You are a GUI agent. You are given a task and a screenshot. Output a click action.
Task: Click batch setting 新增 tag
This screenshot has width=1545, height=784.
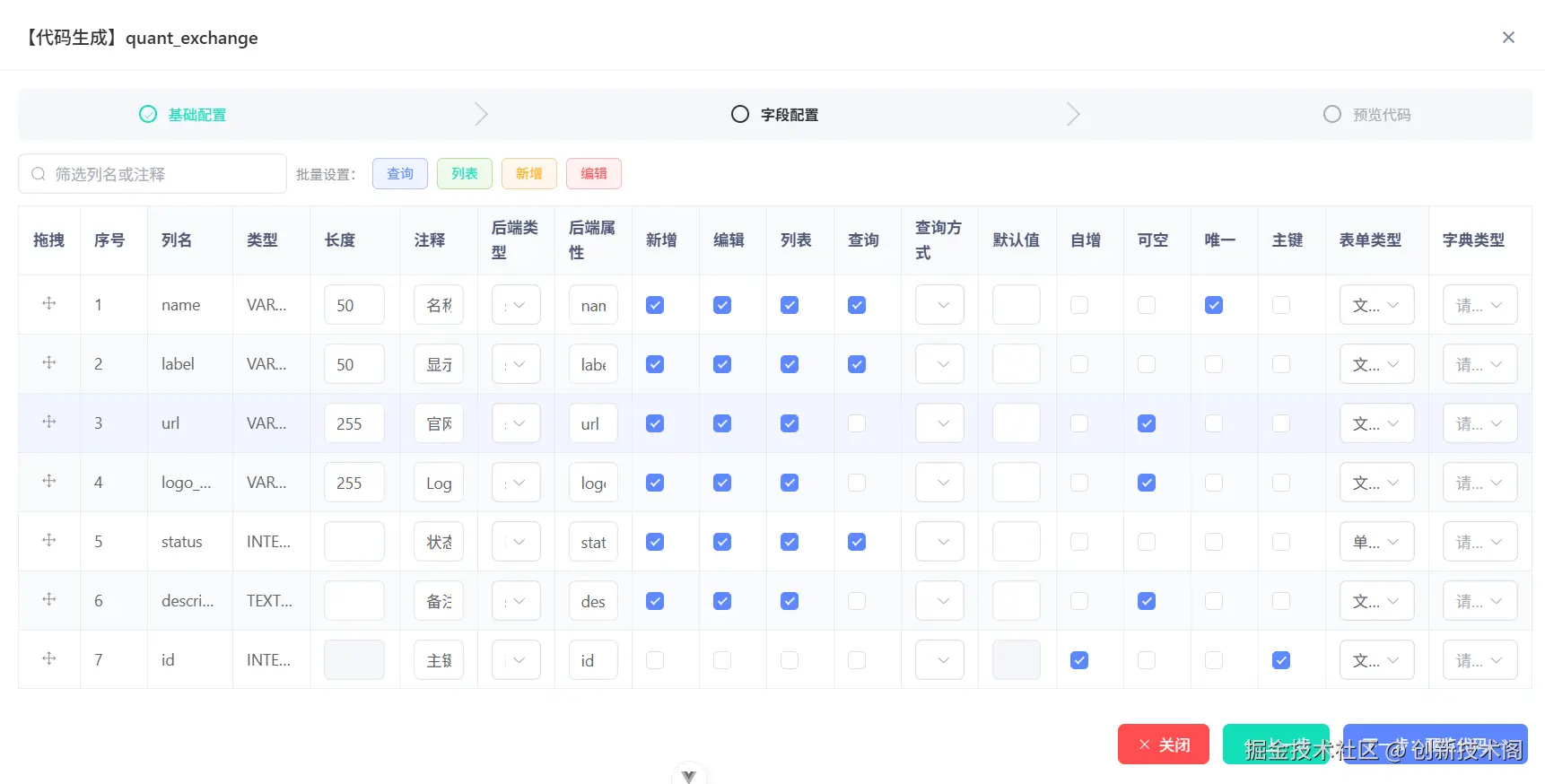[529, 173]
